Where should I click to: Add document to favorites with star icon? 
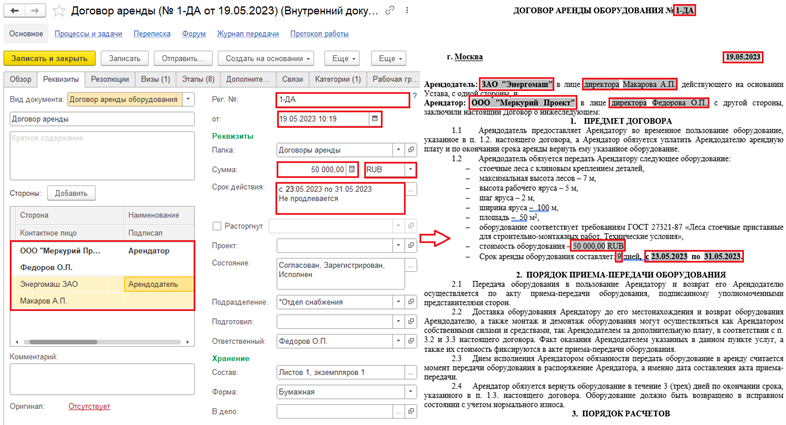click(59, 11)
